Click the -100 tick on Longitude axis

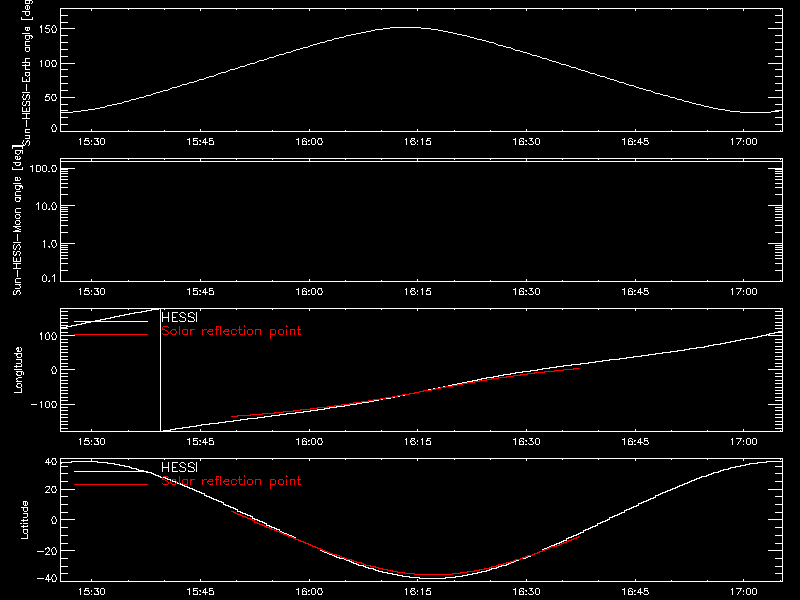(x=44, y=404)
